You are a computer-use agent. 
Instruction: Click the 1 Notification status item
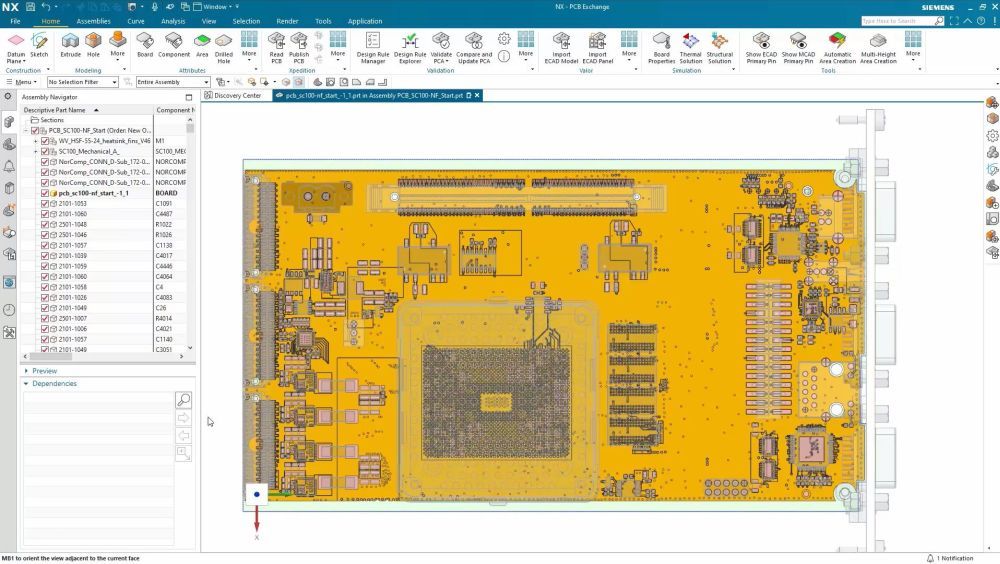tap(950, 558)
